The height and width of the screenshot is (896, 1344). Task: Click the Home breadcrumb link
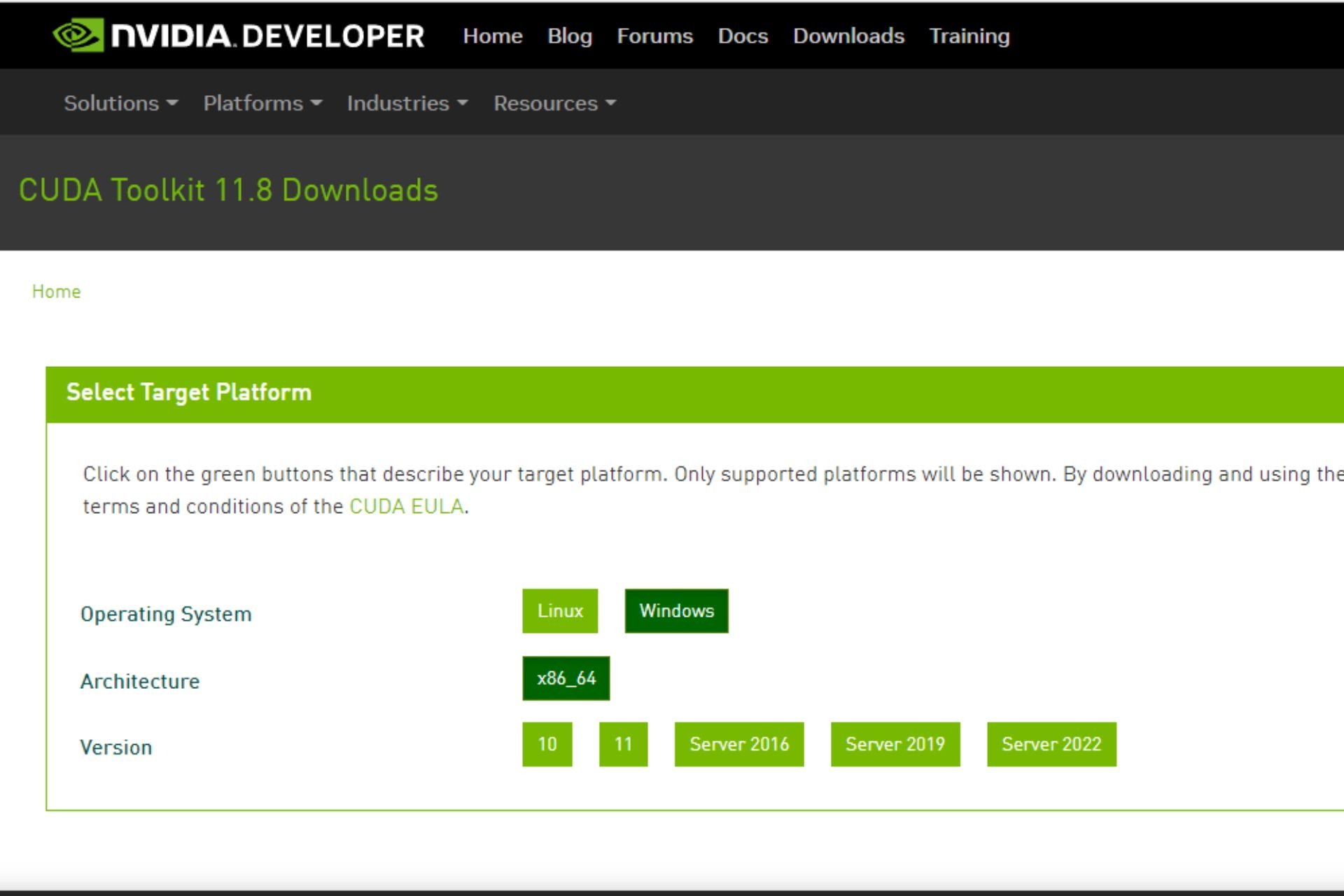(x=56, y=291)
